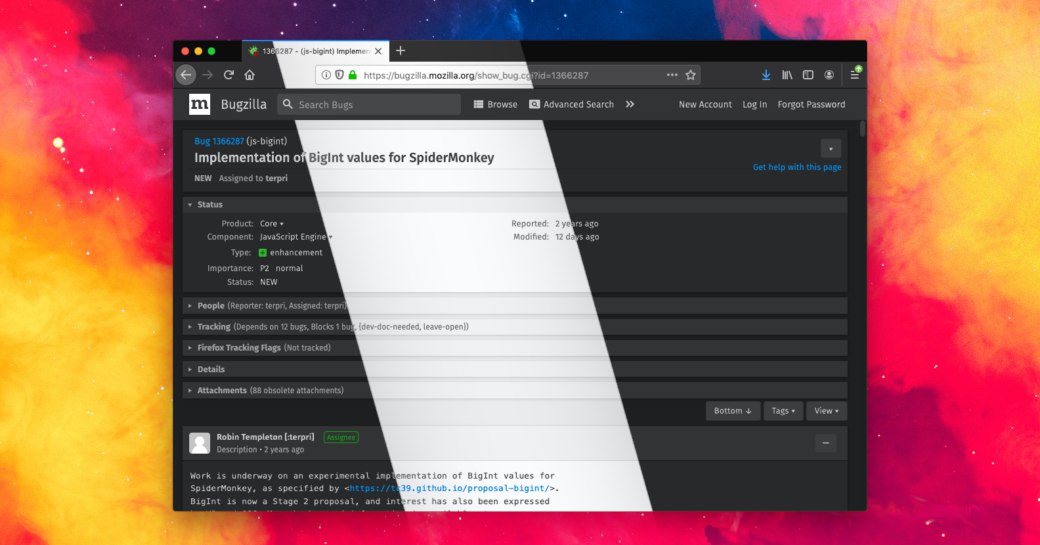Open the JavaScript Engine component dropdown
This screenshot has width=1040, height=545.
point(296,237)
